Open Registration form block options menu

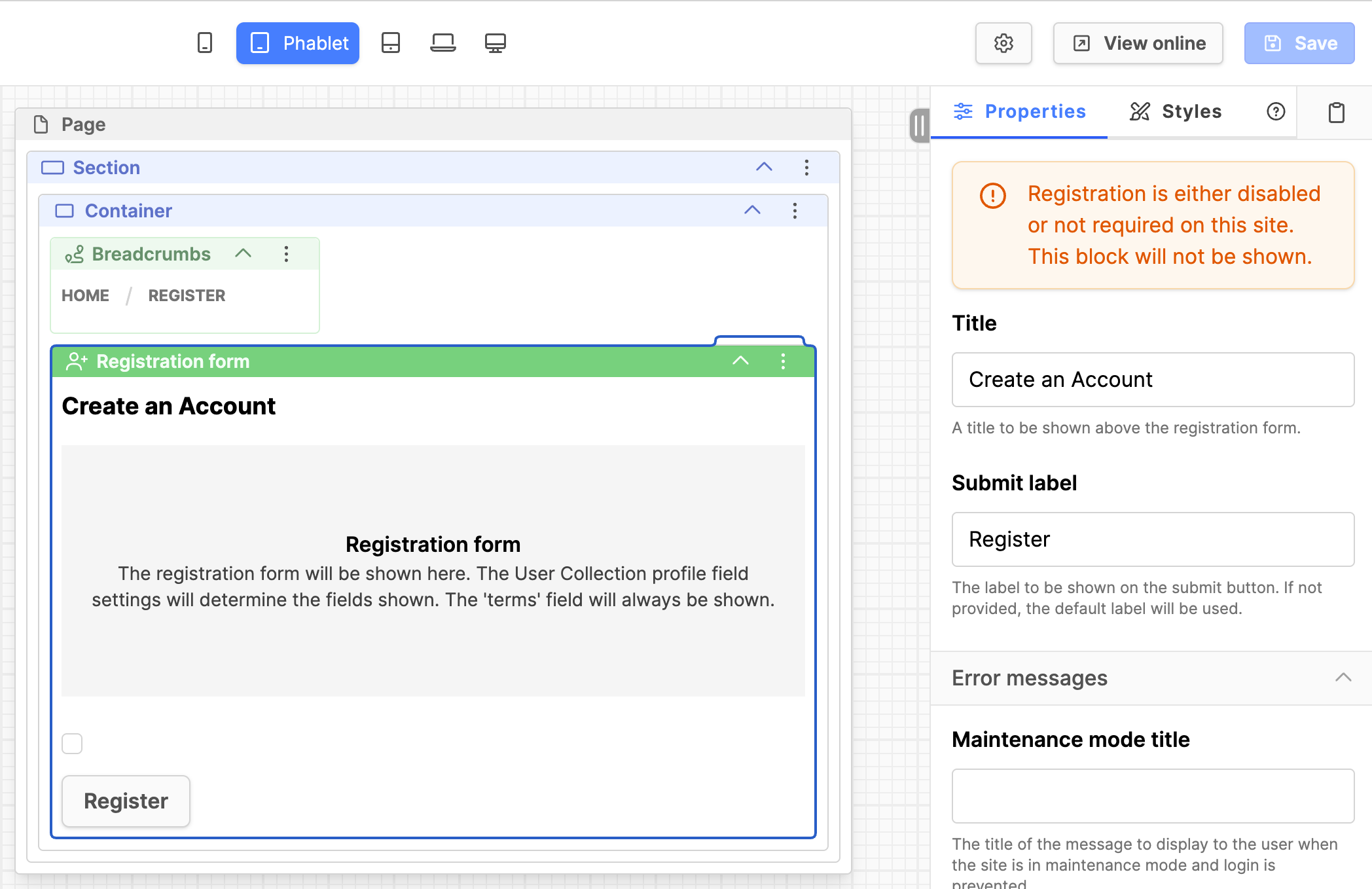(783, 361)
